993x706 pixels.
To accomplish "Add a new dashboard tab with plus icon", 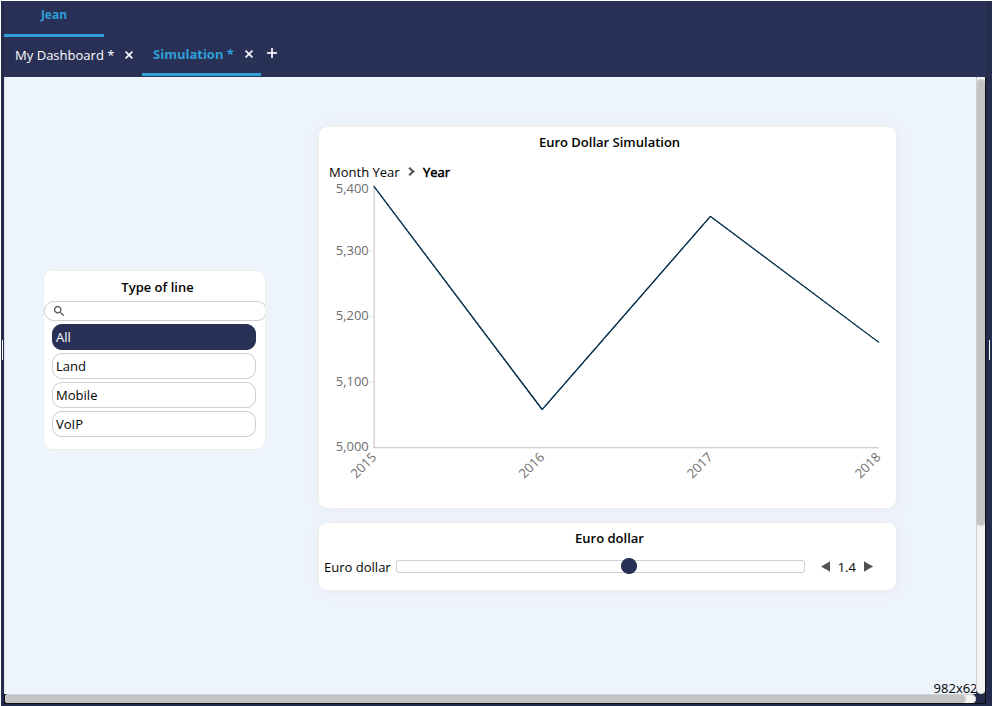I will click(x=272, y=53).
